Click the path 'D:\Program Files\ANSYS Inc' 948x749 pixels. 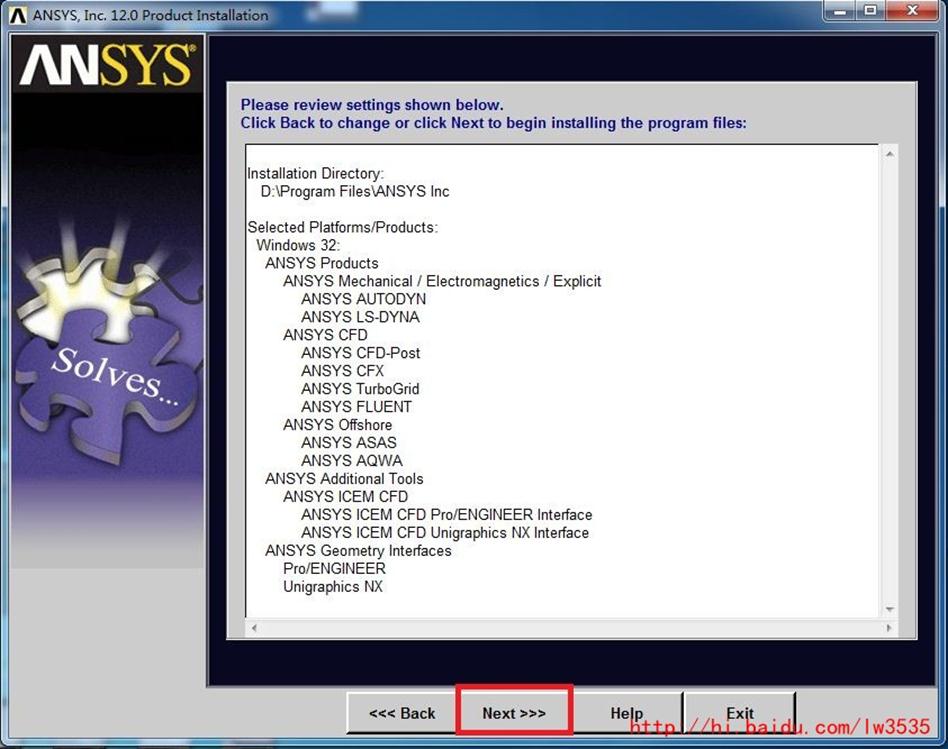point(355,192)
